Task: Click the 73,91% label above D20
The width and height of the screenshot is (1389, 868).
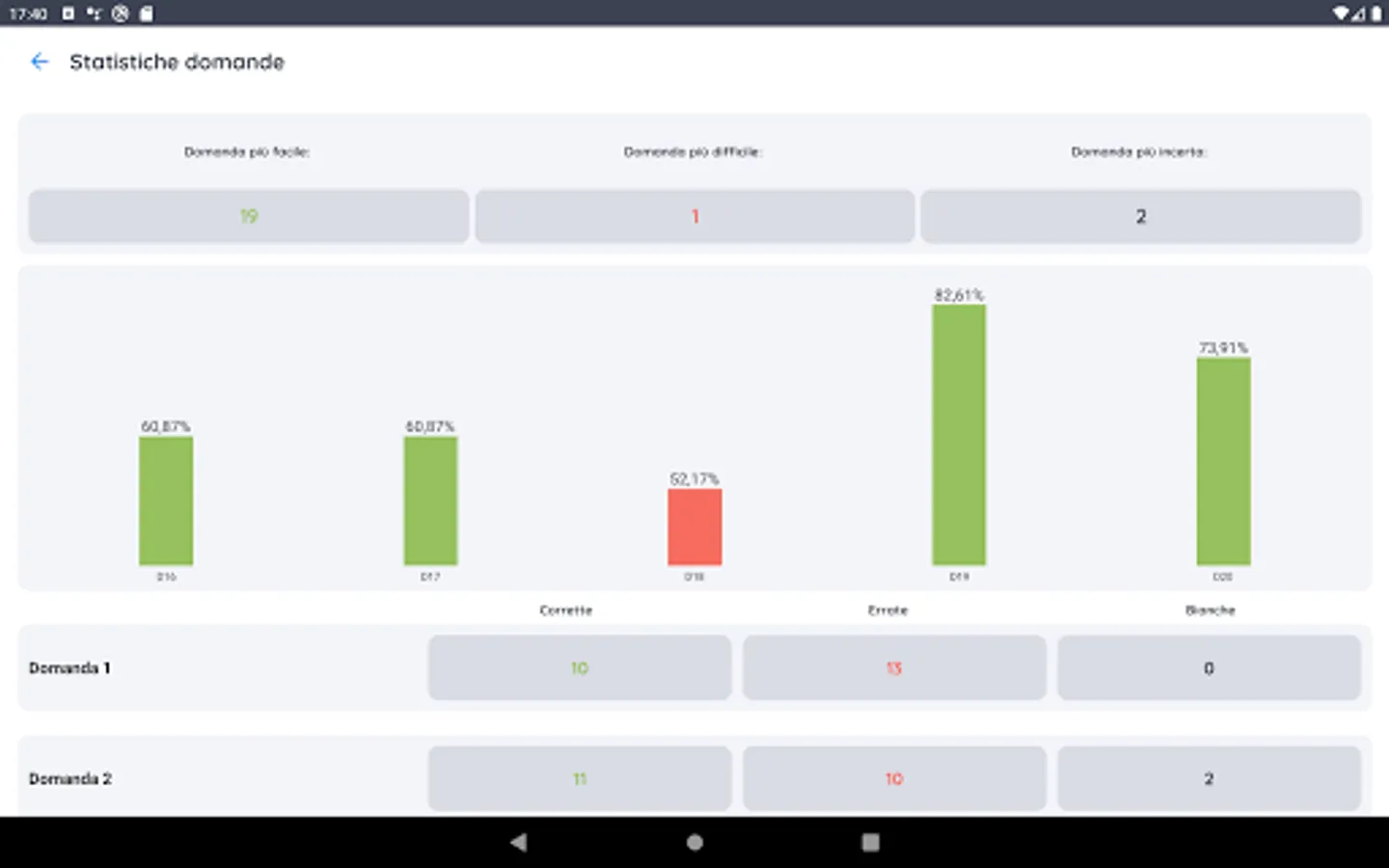Action: (1223, 347)
